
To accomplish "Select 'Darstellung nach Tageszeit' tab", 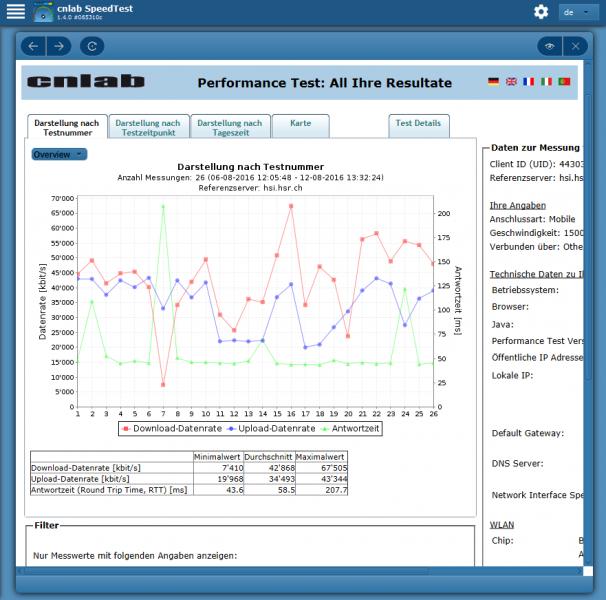I will [x=230, y=127].
